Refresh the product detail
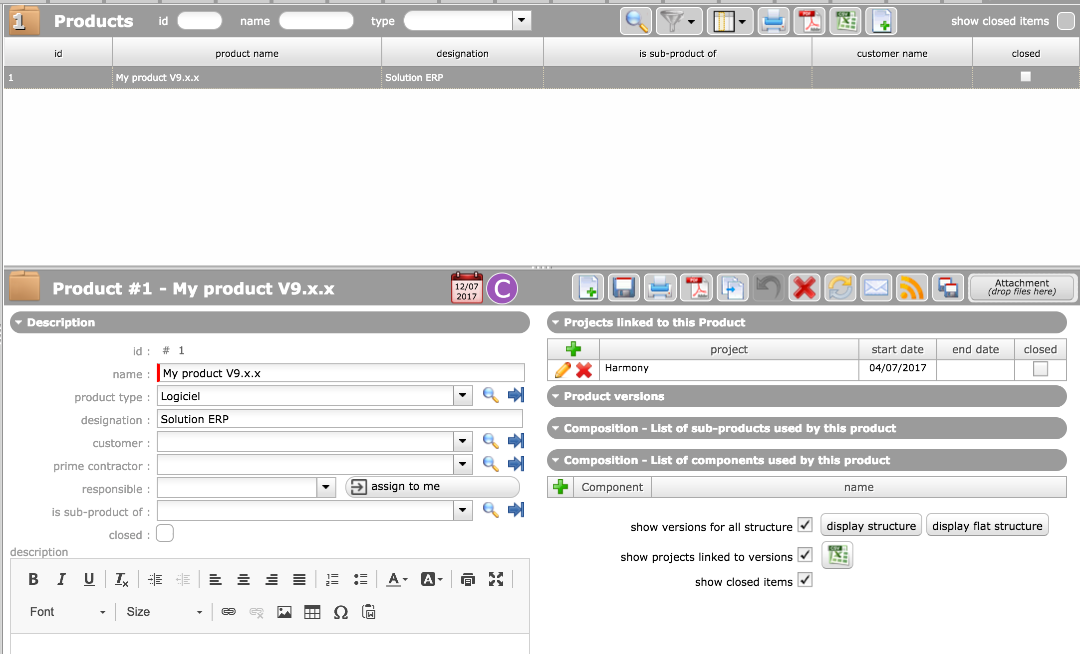 point(840,288)
